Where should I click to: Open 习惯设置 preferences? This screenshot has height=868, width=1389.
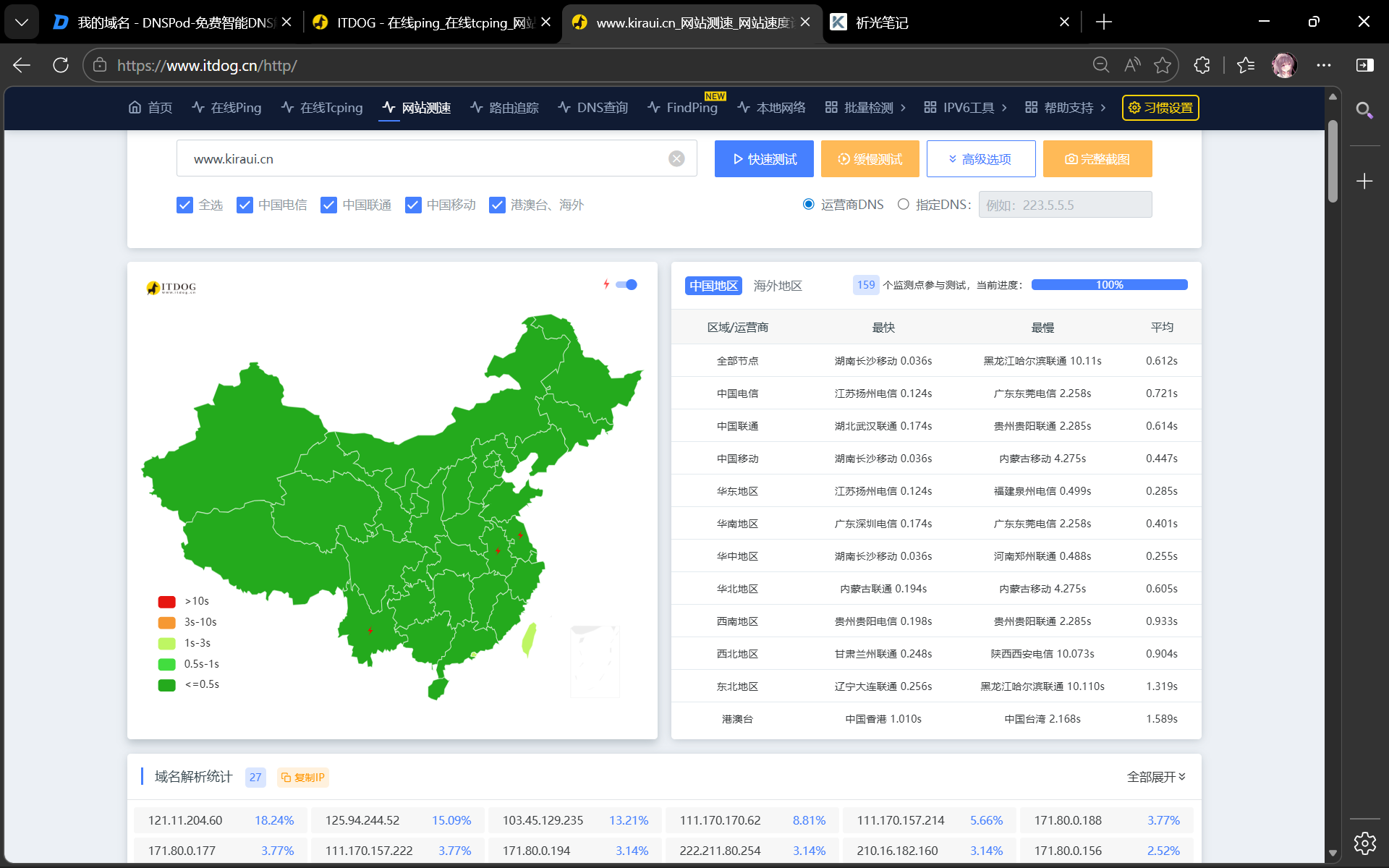(1160, 107)
